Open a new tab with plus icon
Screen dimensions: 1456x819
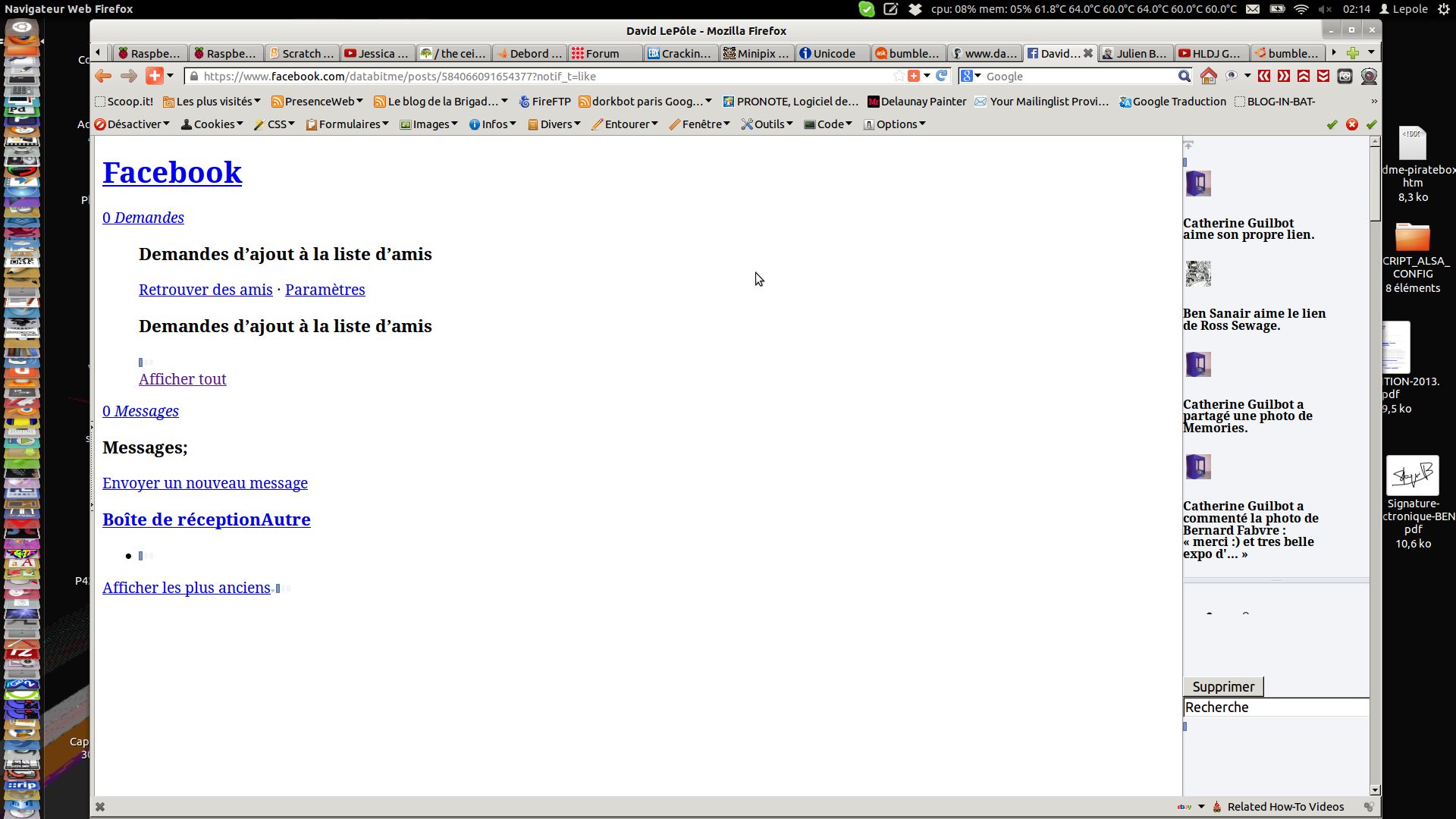1352,53
